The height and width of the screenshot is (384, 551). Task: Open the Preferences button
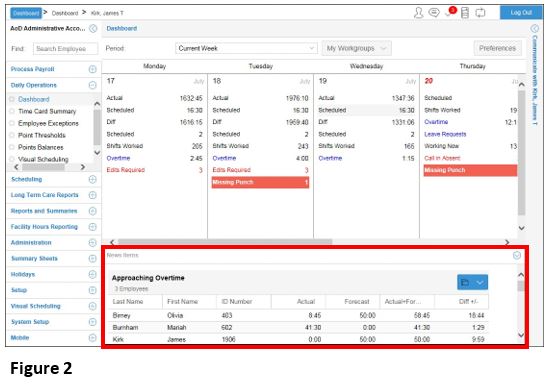(497, 48)
